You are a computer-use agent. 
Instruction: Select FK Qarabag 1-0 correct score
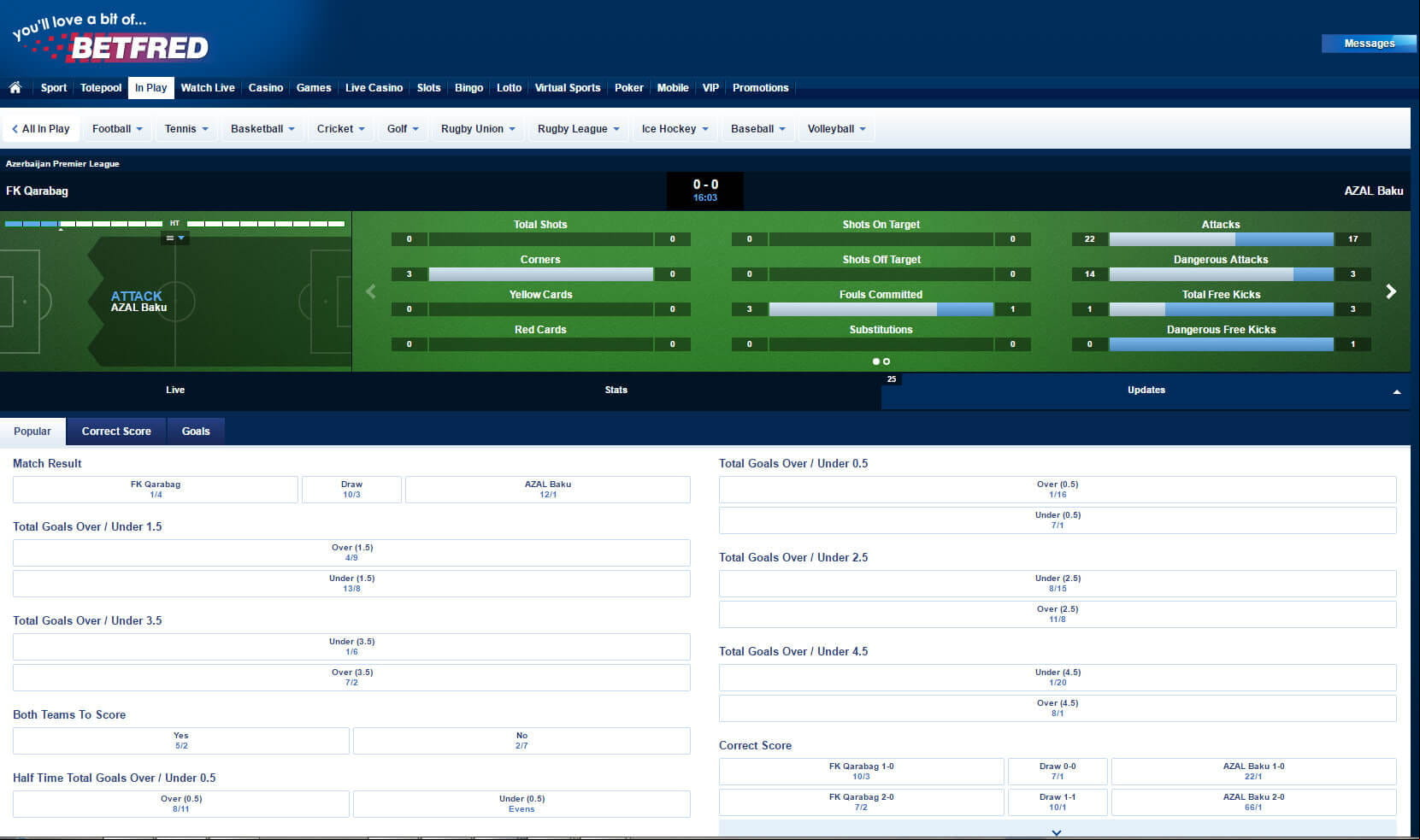point(861,772)
